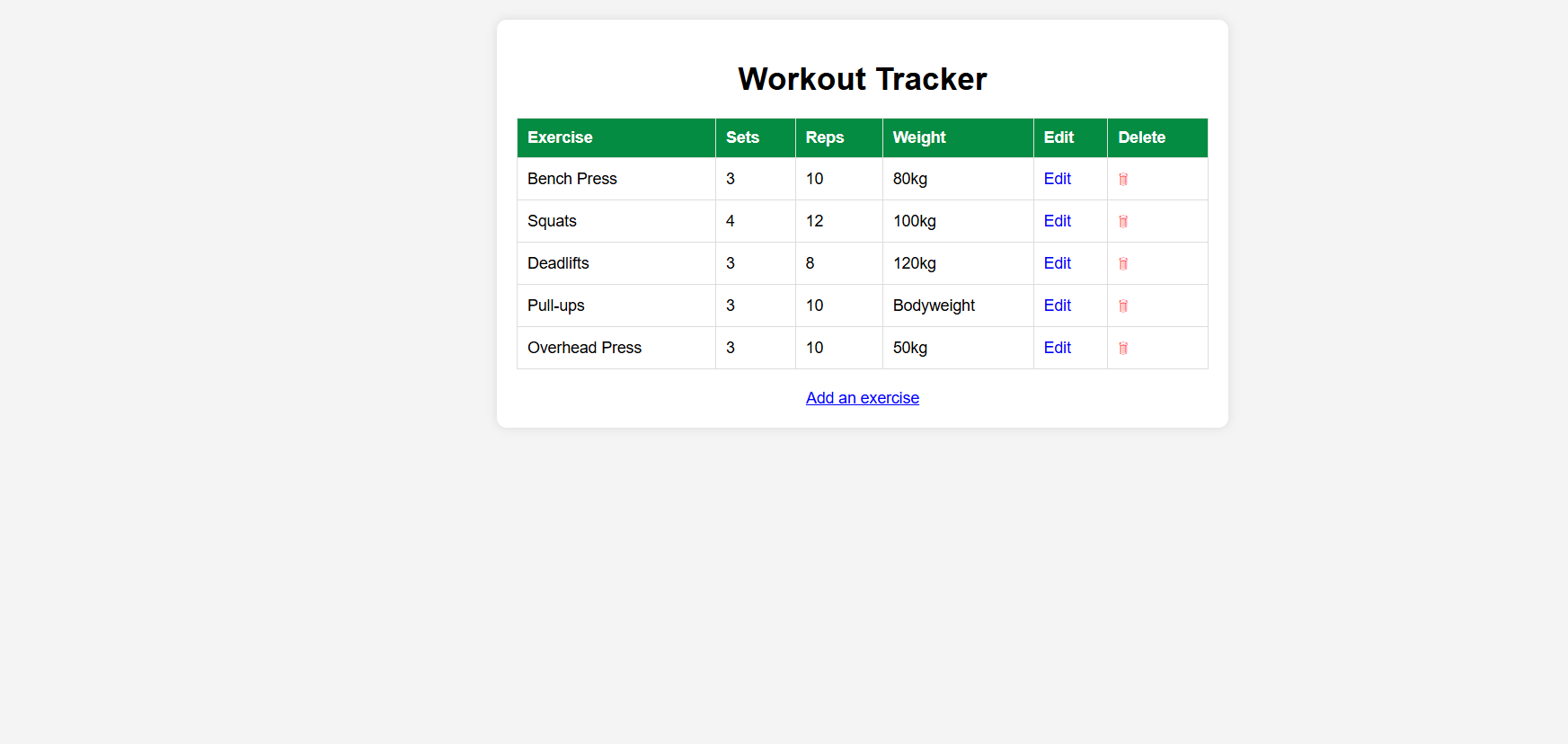
Task: Delete the Bench Press row via trash icon
Action: pos(1123,179)
